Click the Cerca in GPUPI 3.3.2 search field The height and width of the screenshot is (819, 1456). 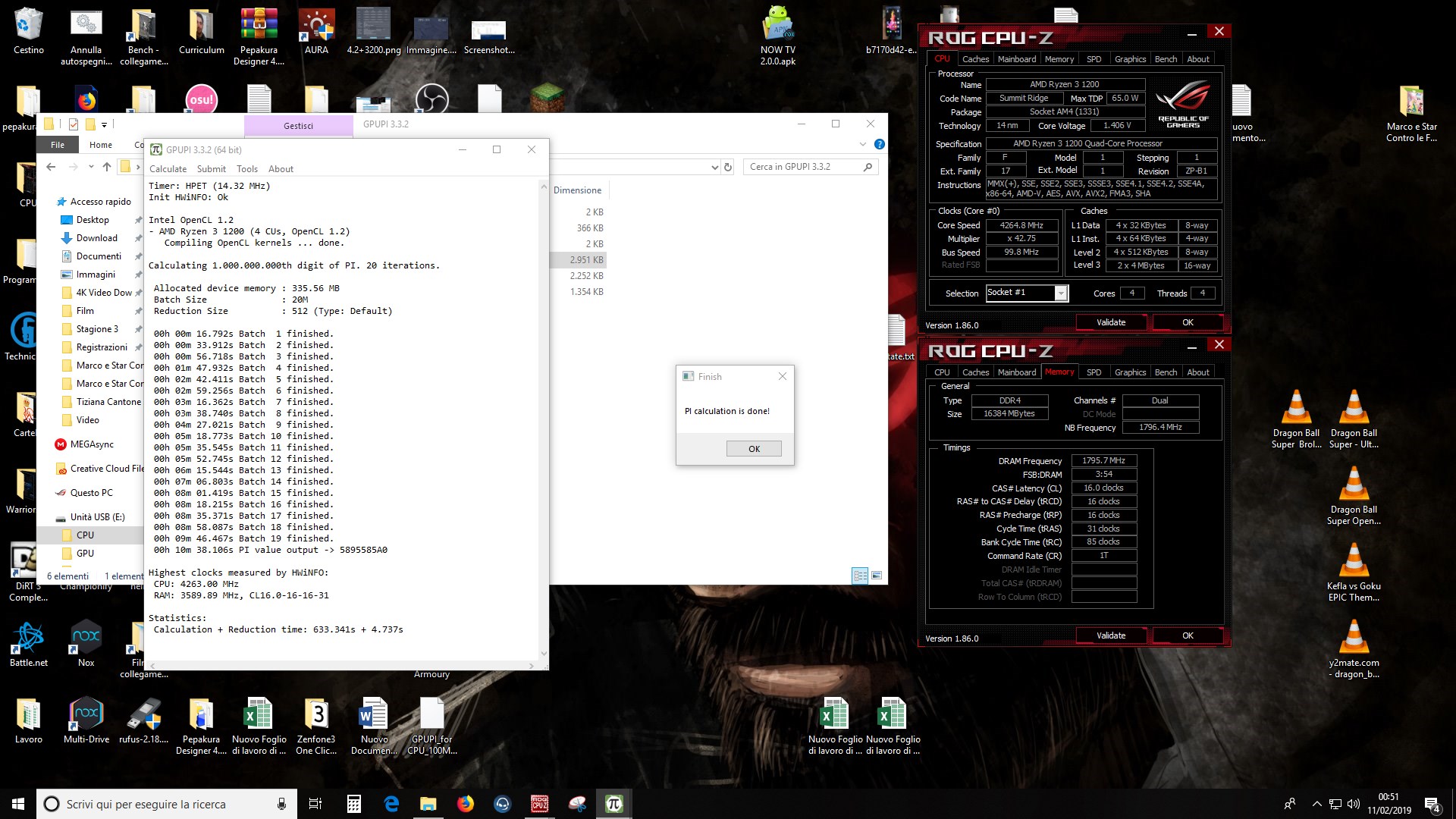(x=811, y=167)
